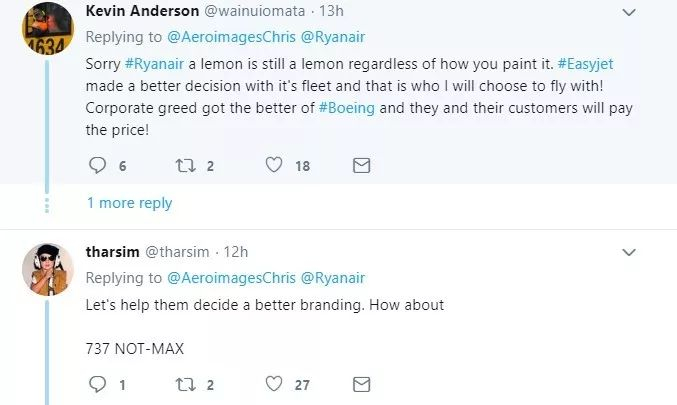Open the #Ryanair hashtag in tweet

click(x=154, y=64)
